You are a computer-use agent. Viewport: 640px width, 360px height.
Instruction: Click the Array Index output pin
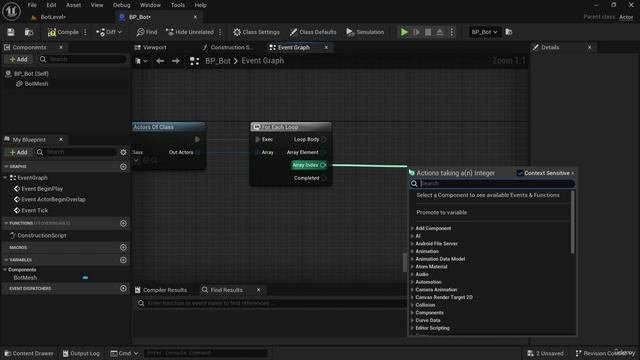tap(323, 165)
